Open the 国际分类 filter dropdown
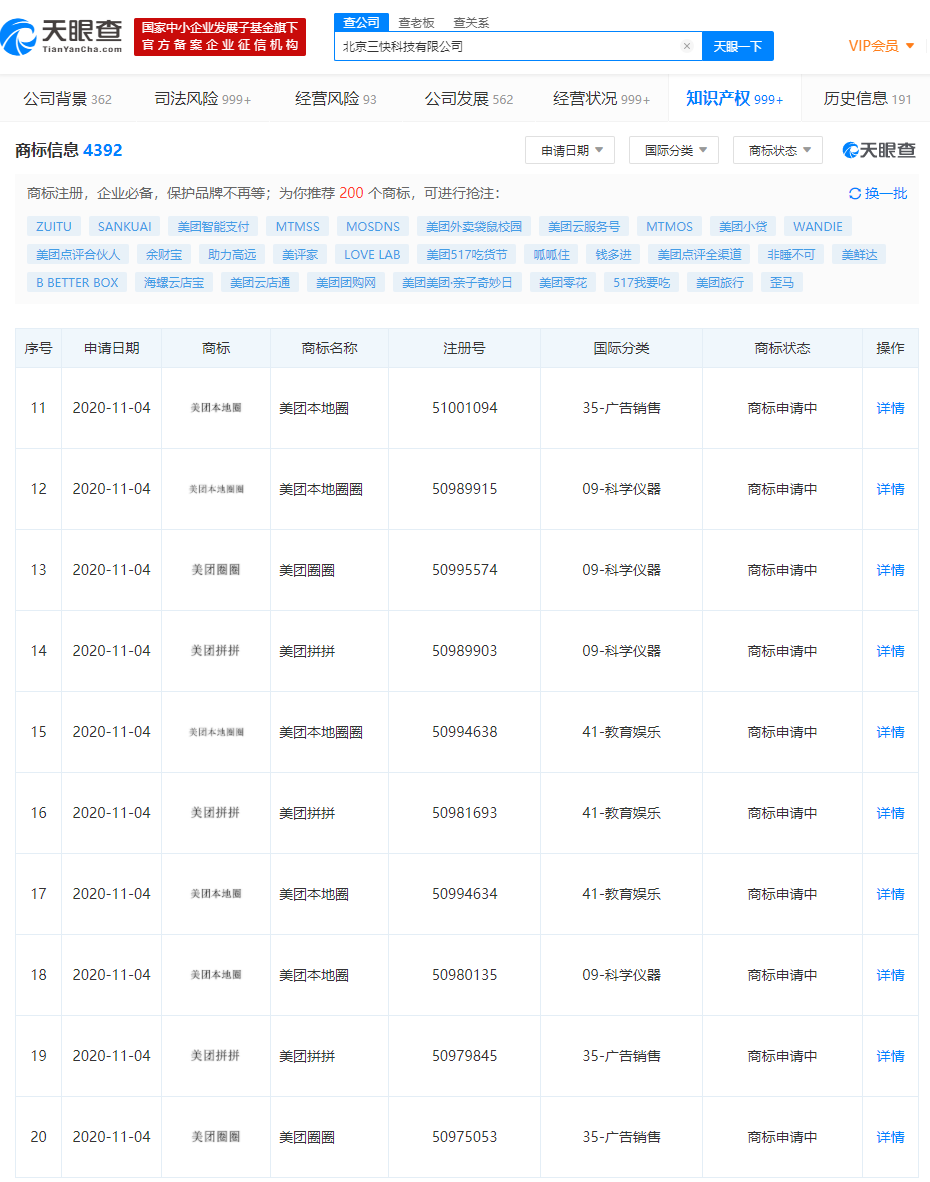Viewport: 930px width, 1182px height. [x=673, y=150]
